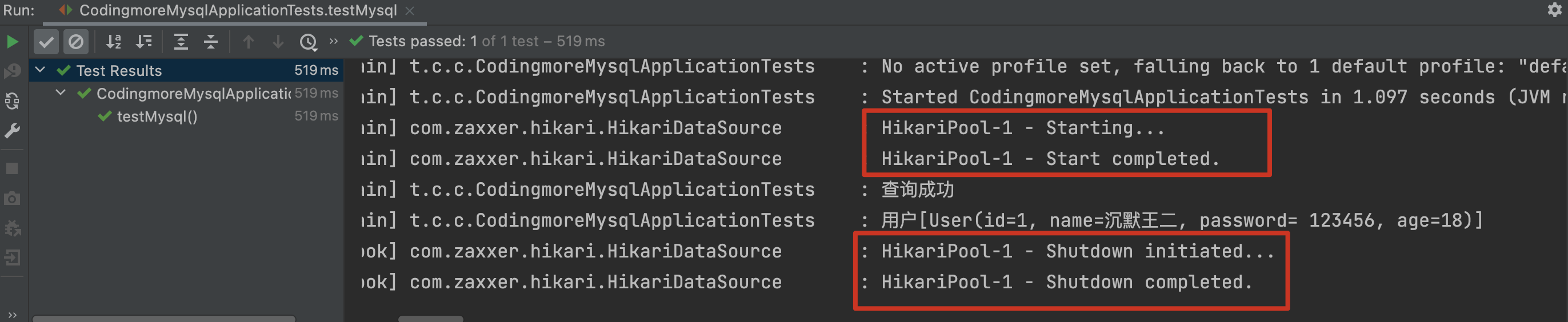Viewport: 1568px width, 322px height.
Task: Select the testMysql() test entry
Action: pos(157,116)
